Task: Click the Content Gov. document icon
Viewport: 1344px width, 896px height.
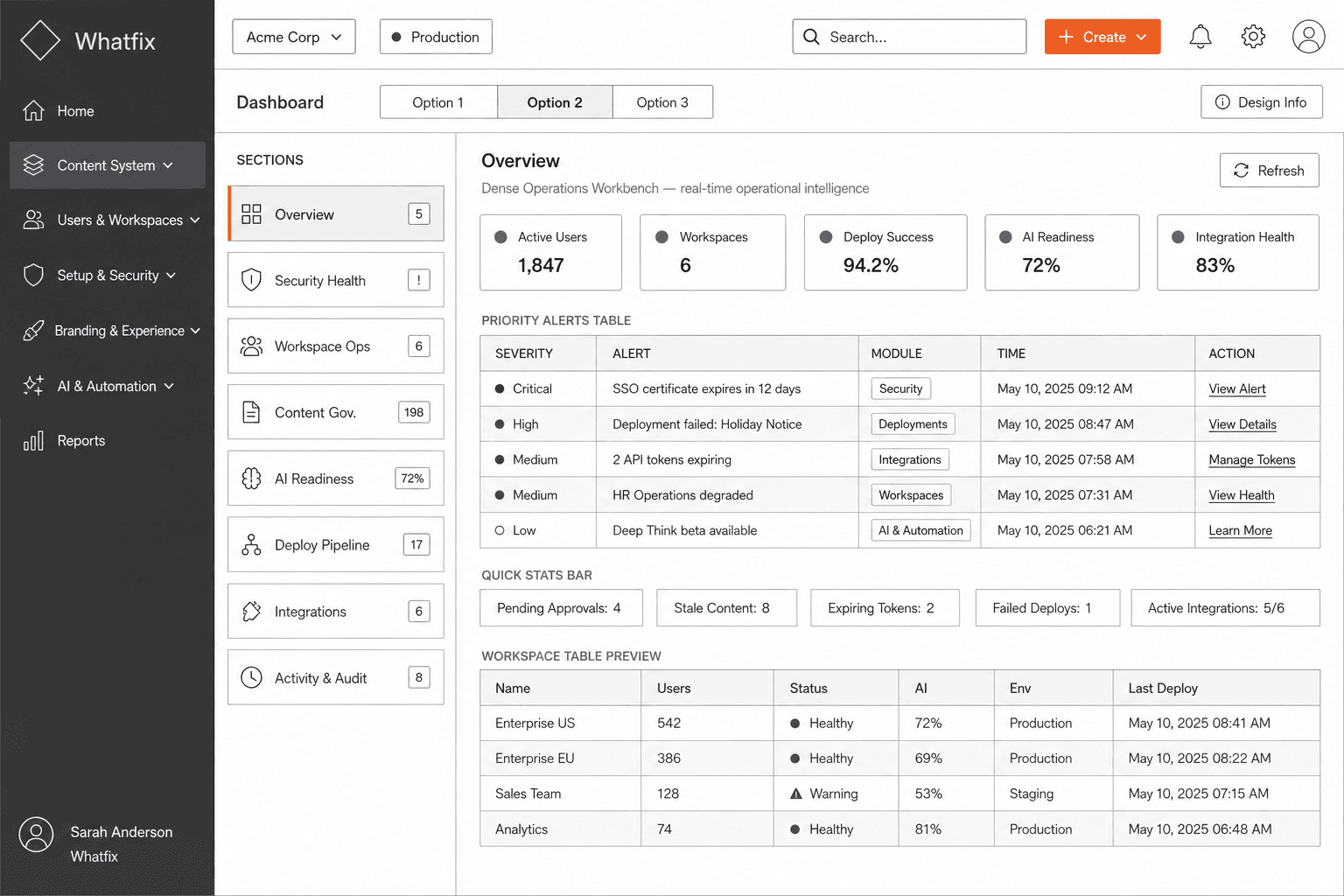Action: [x=251, y=412]
